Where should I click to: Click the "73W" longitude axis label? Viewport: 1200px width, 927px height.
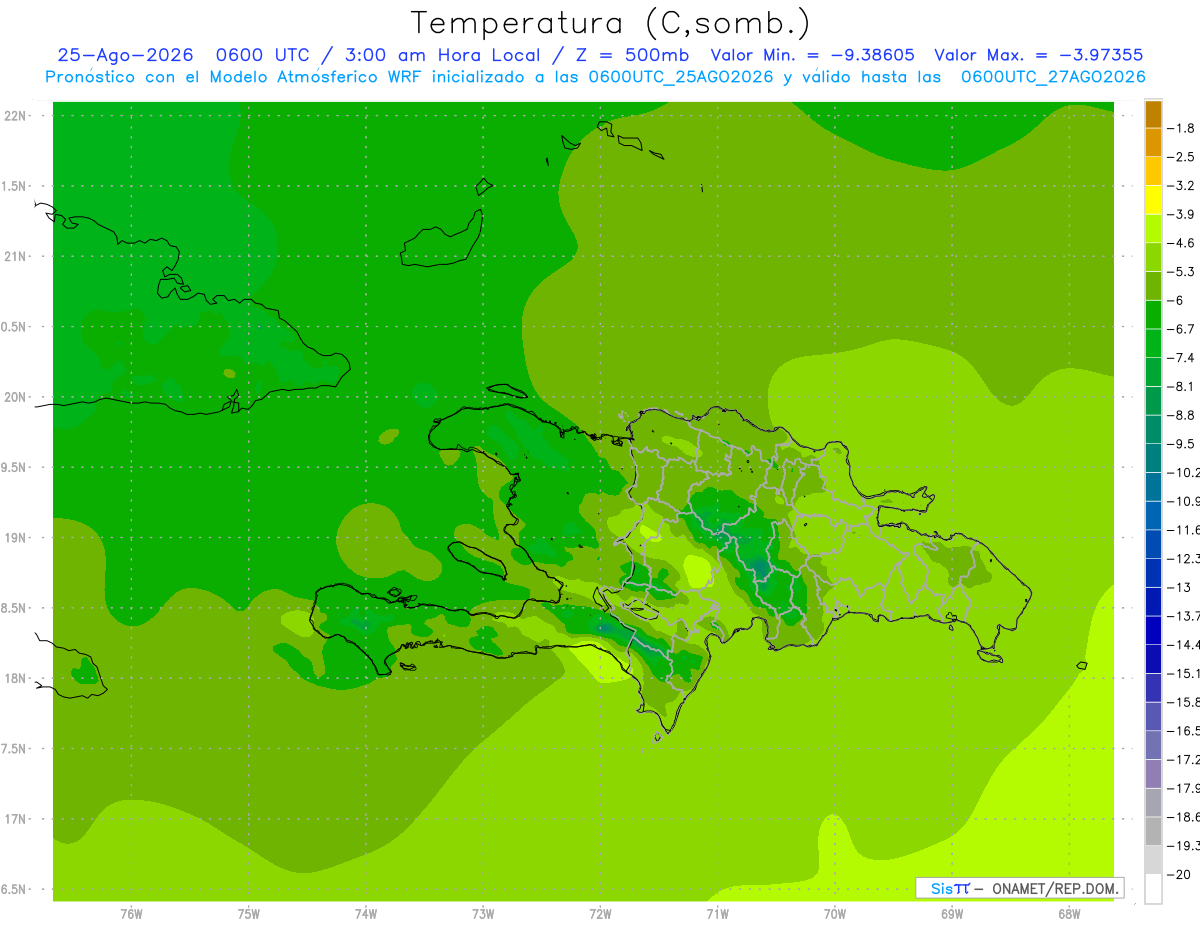483,913
